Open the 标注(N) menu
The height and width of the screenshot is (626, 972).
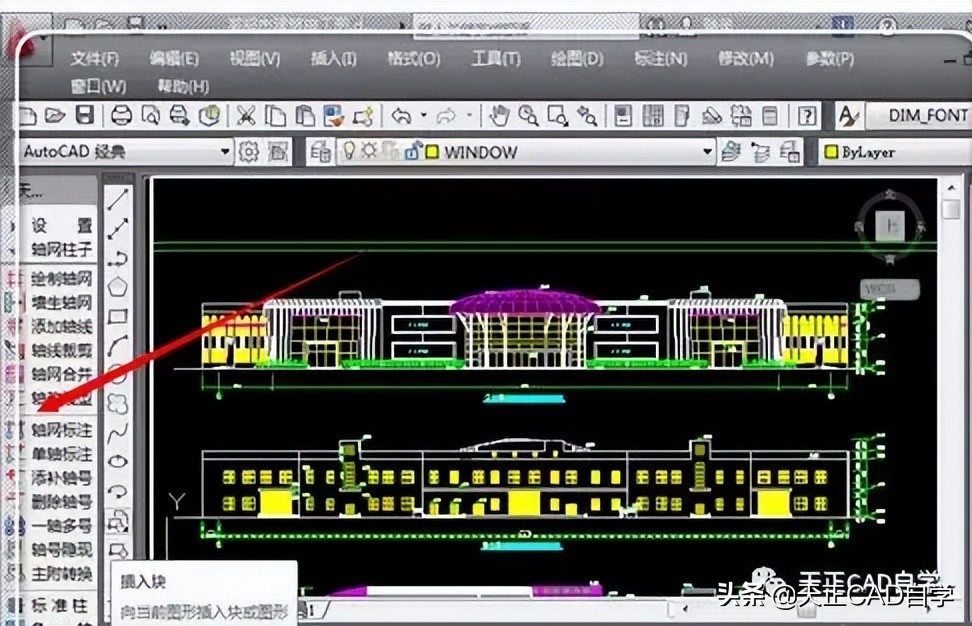point(659,59)
